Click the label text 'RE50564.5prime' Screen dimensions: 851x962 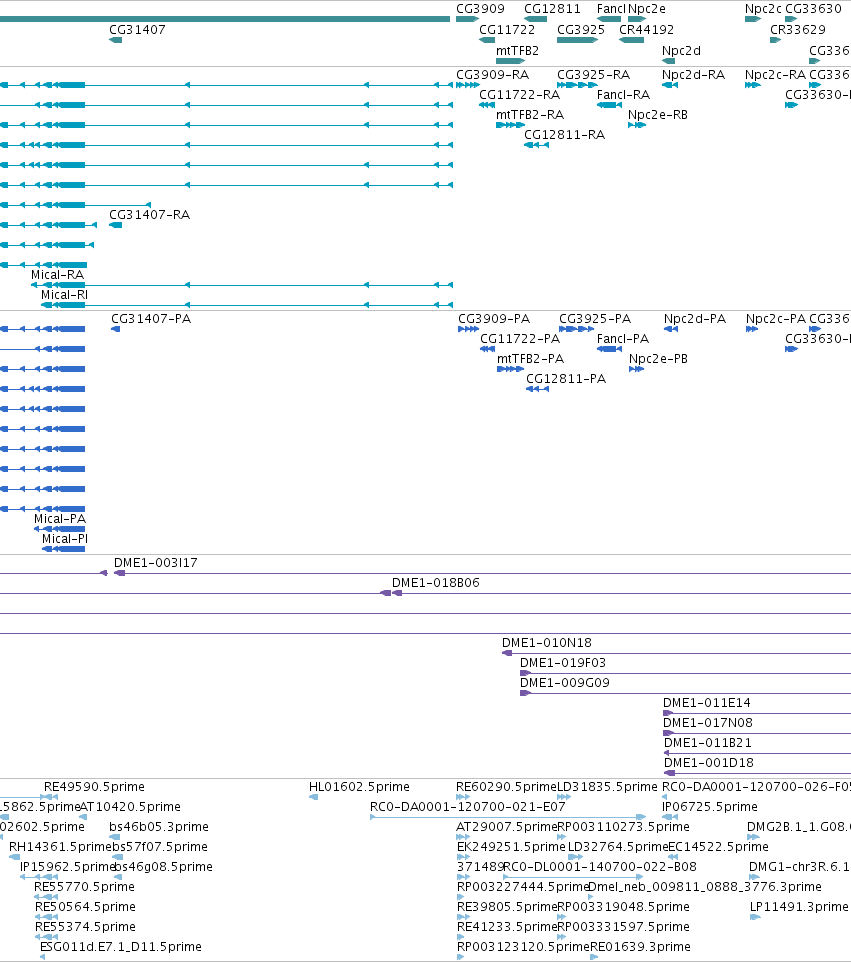85,907
